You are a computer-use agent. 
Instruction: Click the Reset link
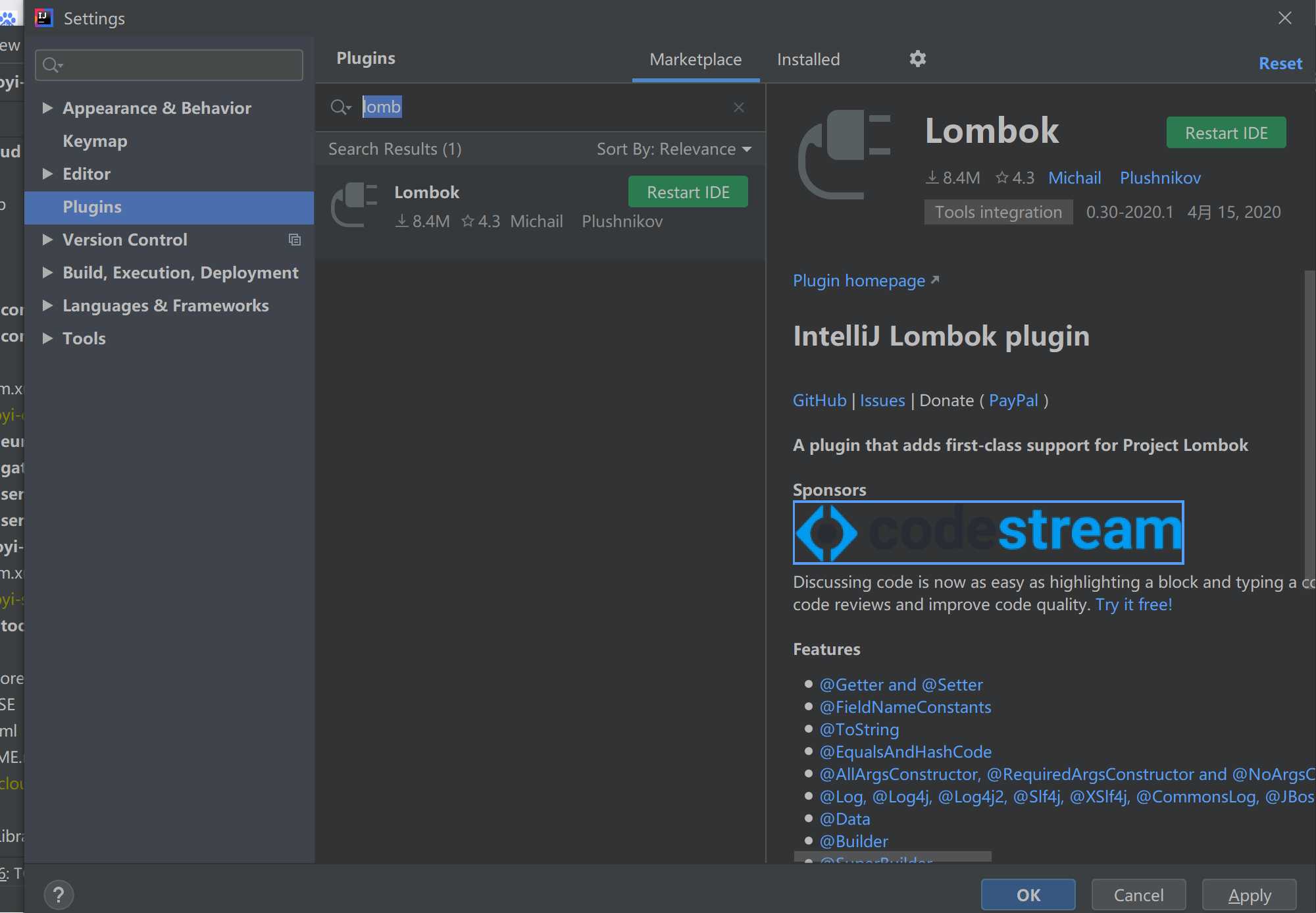point(1280,64)
